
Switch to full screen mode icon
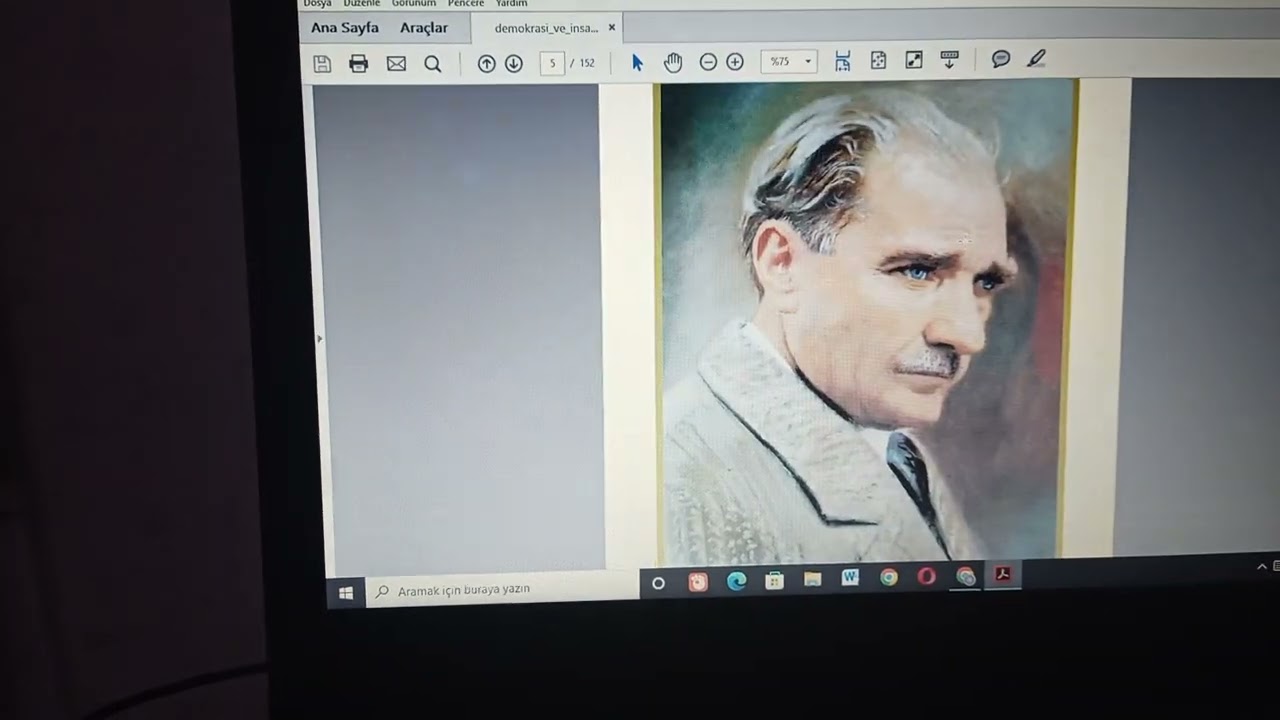pos(914,60)
